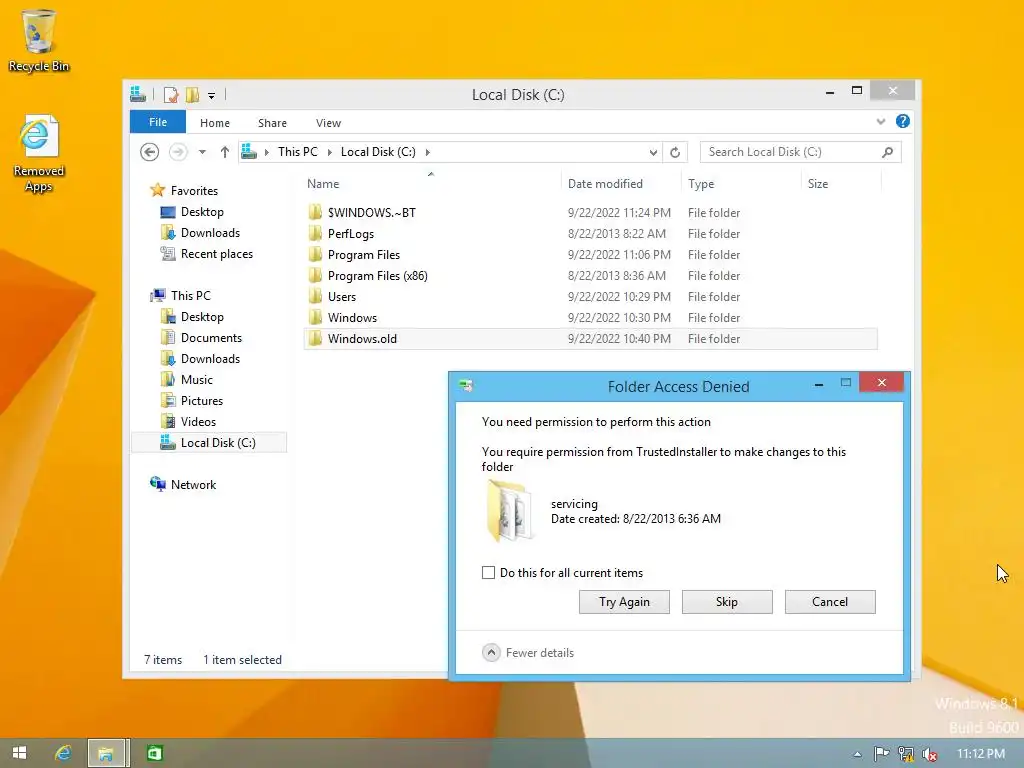This screenshot has height=768, width=1024.
Task: Select Favorites in the navigation pane
Action: coord(194,190)
